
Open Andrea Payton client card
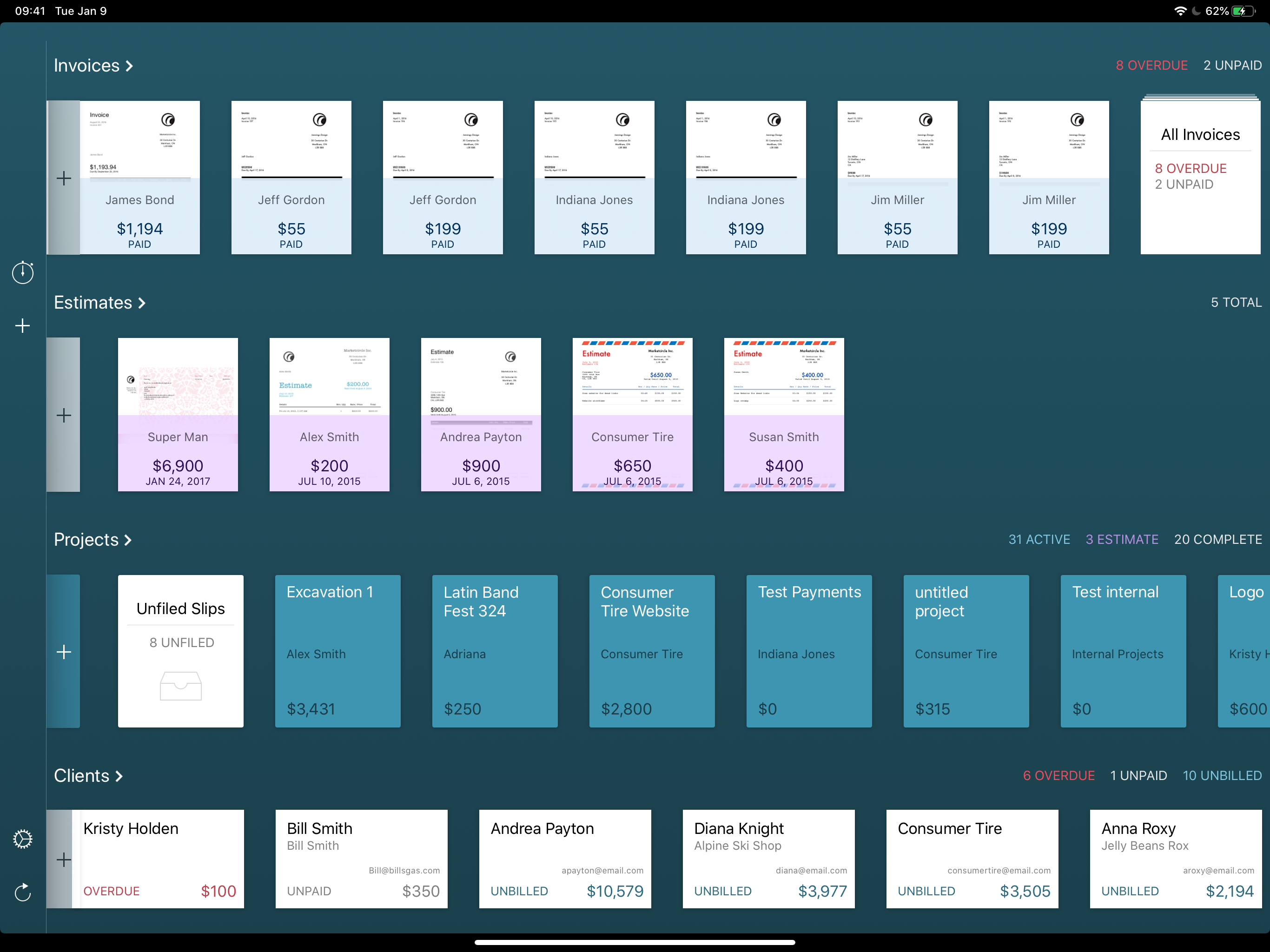point(566,859)
